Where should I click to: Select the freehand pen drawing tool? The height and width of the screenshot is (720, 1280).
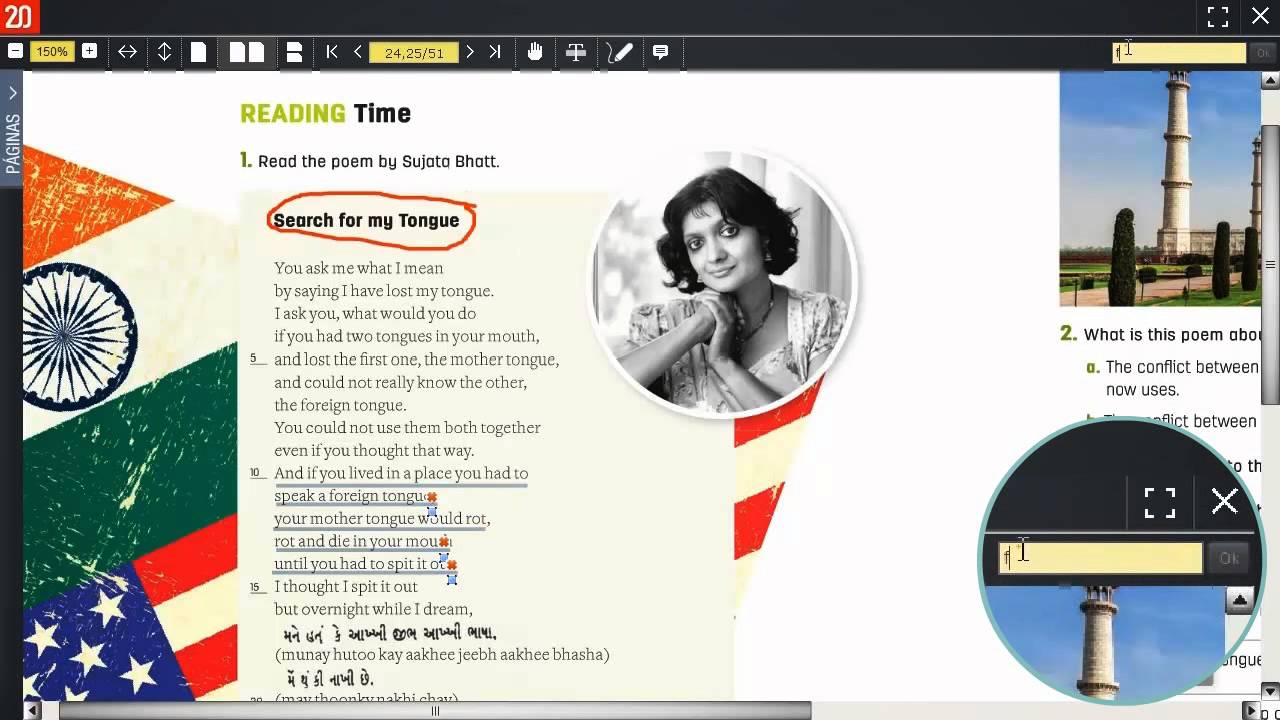click(620, 52)
